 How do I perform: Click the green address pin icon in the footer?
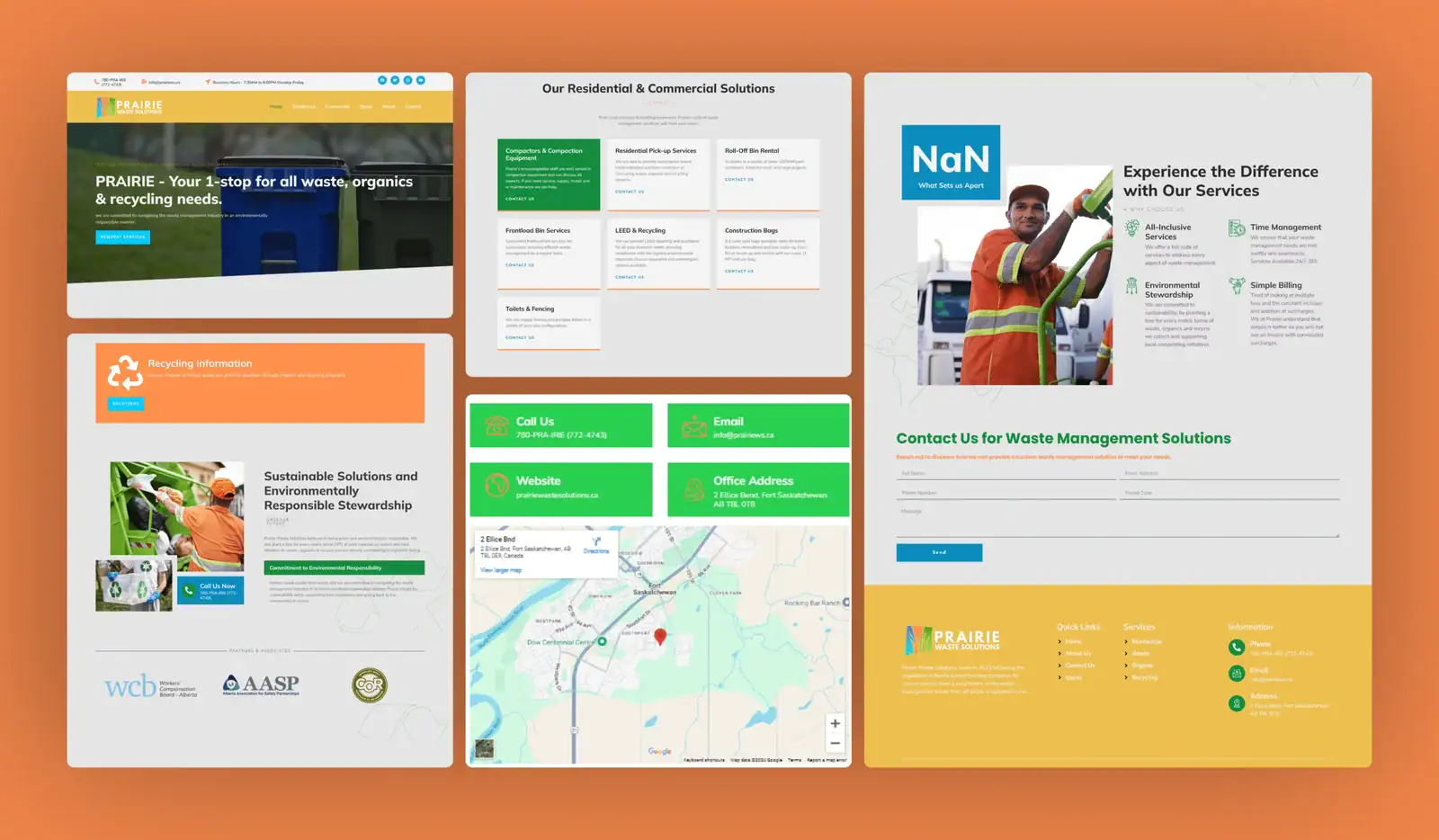1237,704
